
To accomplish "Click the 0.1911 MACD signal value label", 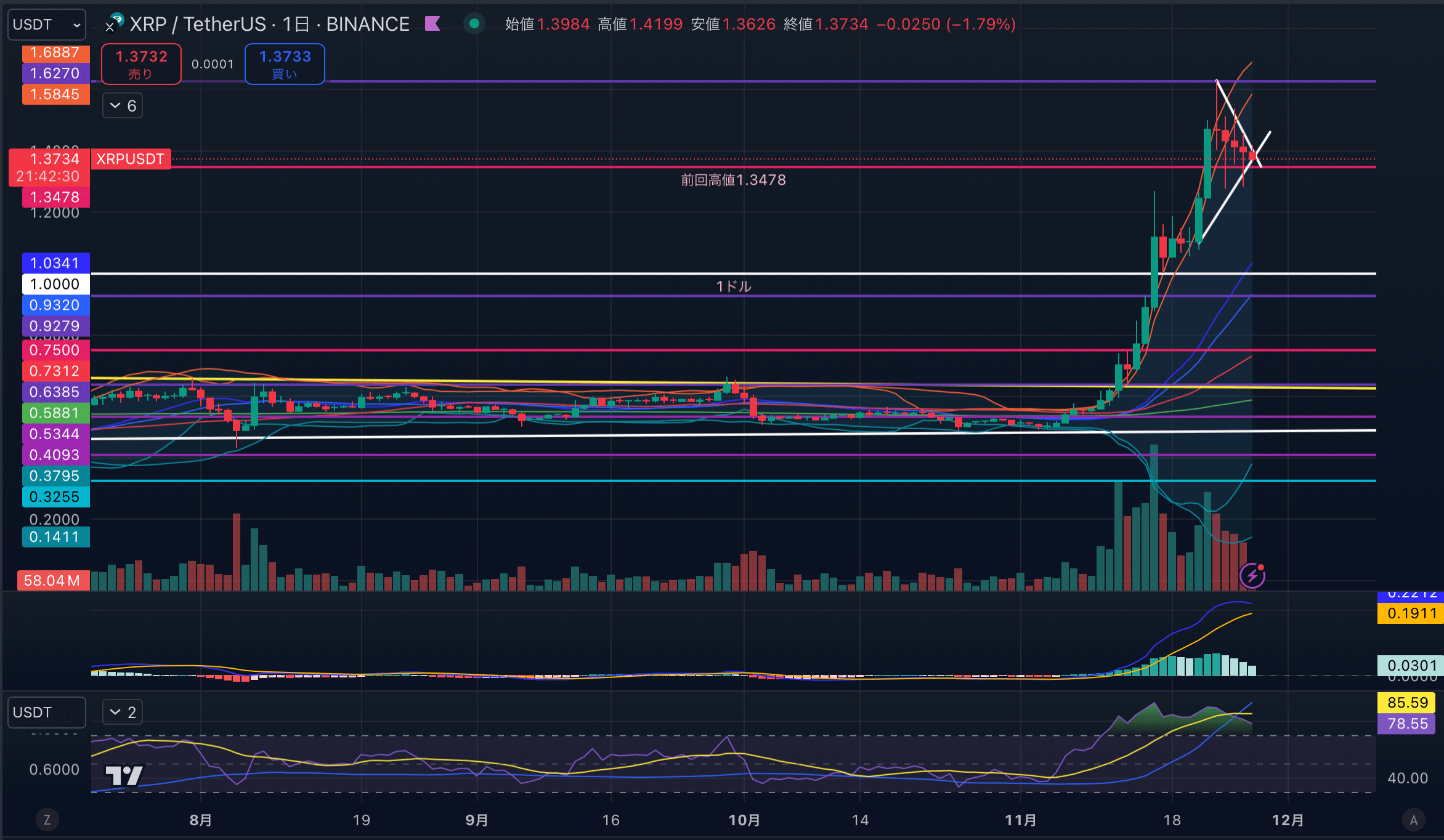I will coord(1411,613).
